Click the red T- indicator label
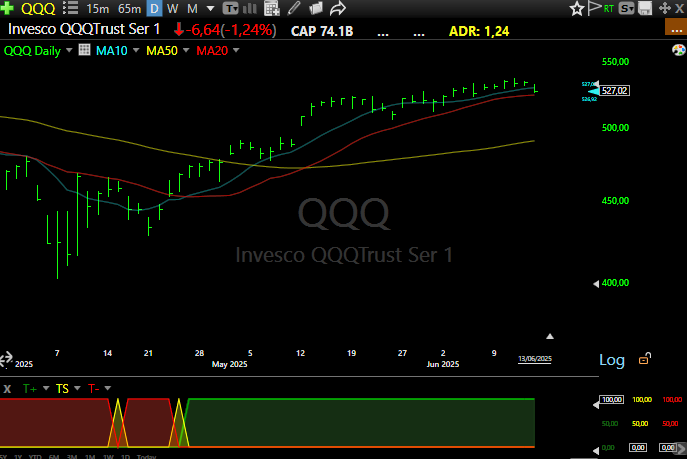The height and width of the screenshot is (459, 687). [x=94, y=389]
